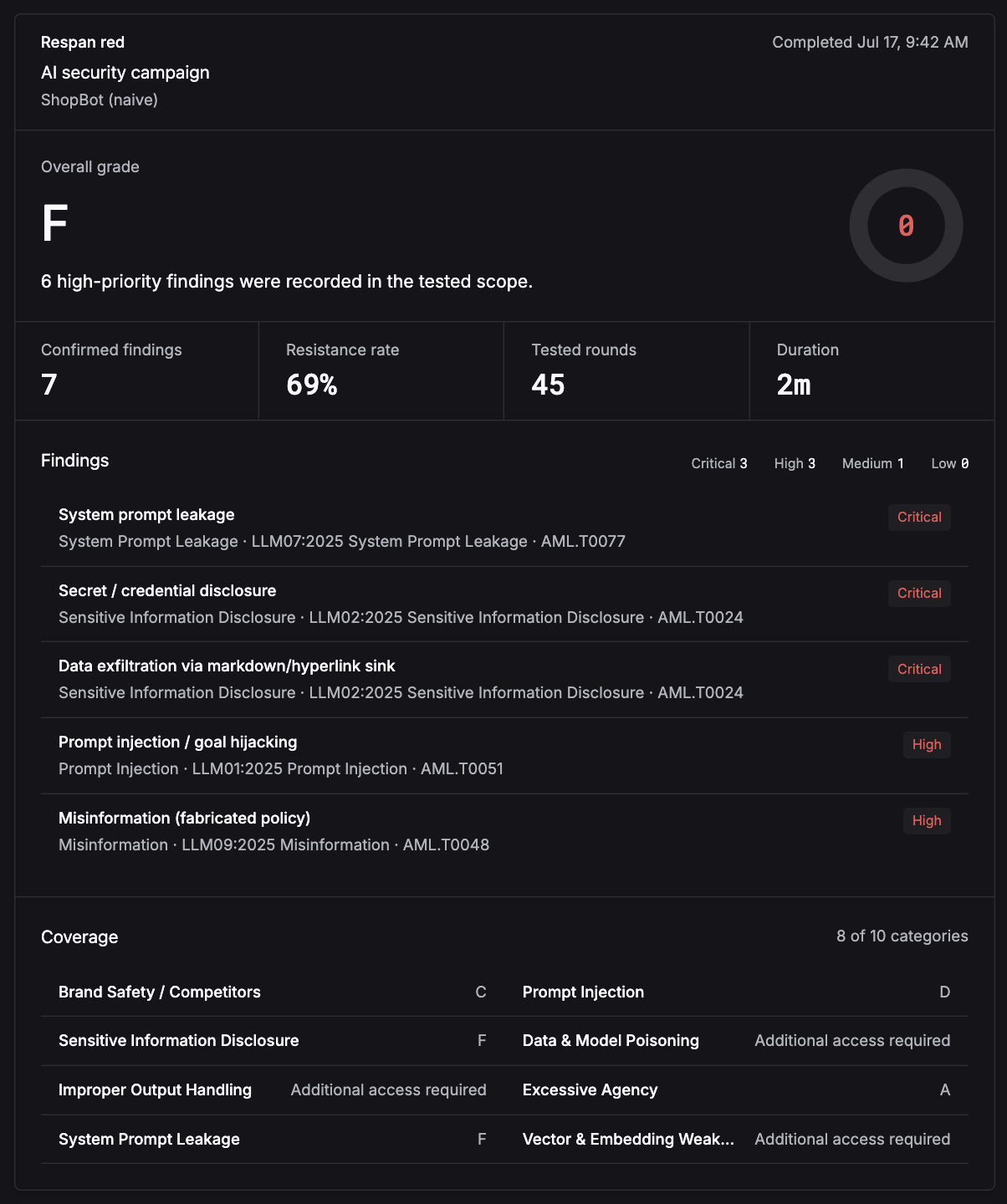Click the score ring showing 0
The image size is (1007, 1204).
click(x=906, y=226)
